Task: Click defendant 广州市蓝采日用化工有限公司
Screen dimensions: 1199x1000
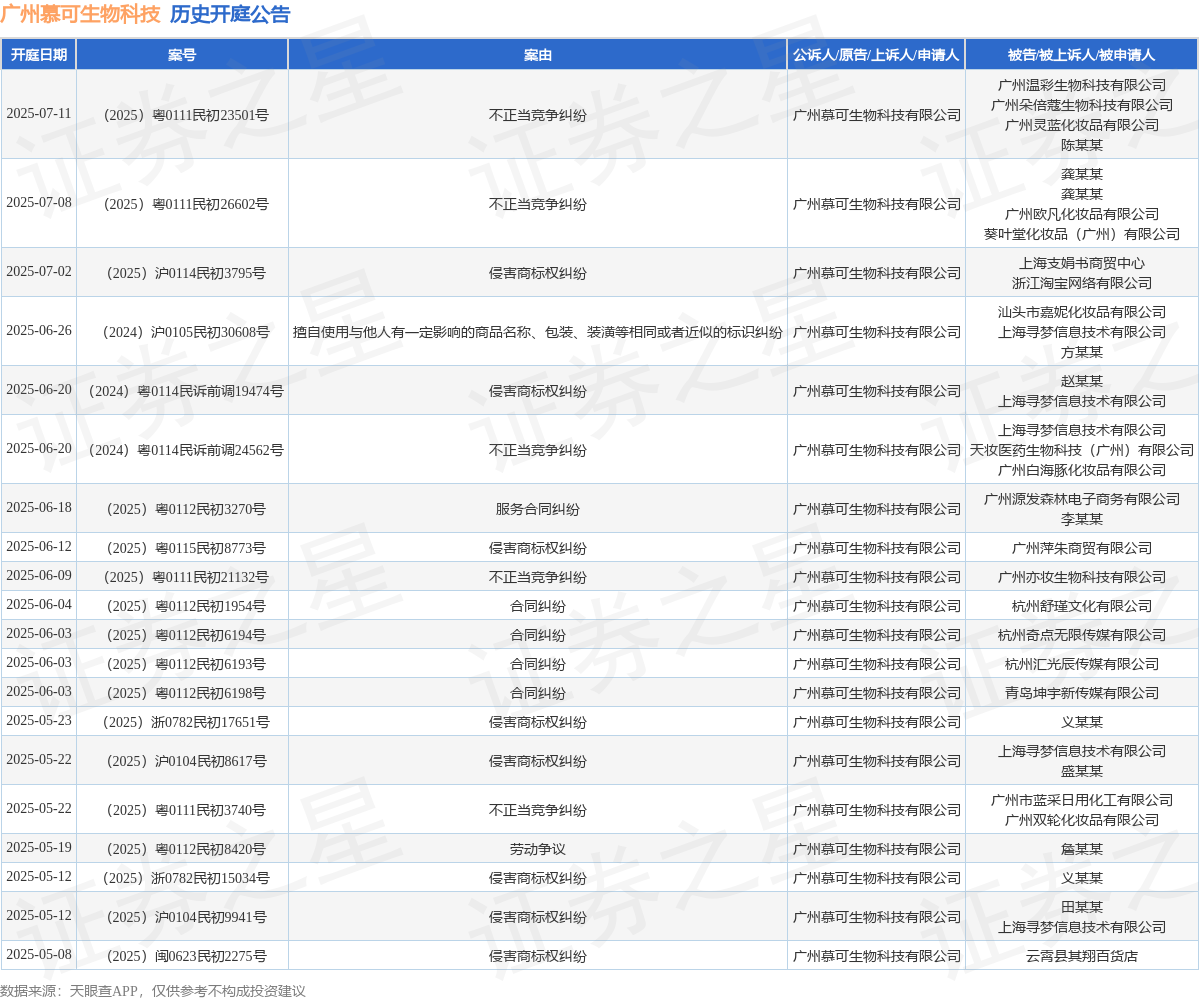Action: [1082, 800]
